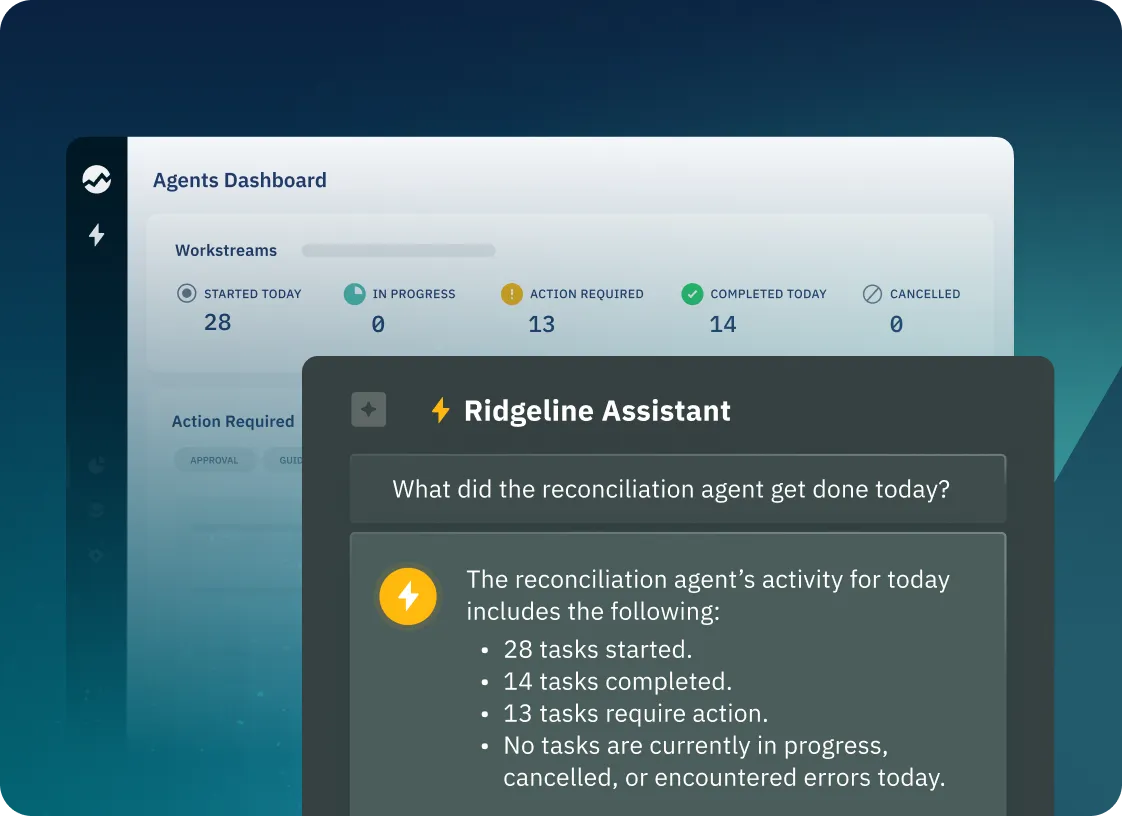This screenshot has height=816, width=1122.
Task: Click the STARTED TODAY label
Action: point(253,293)
